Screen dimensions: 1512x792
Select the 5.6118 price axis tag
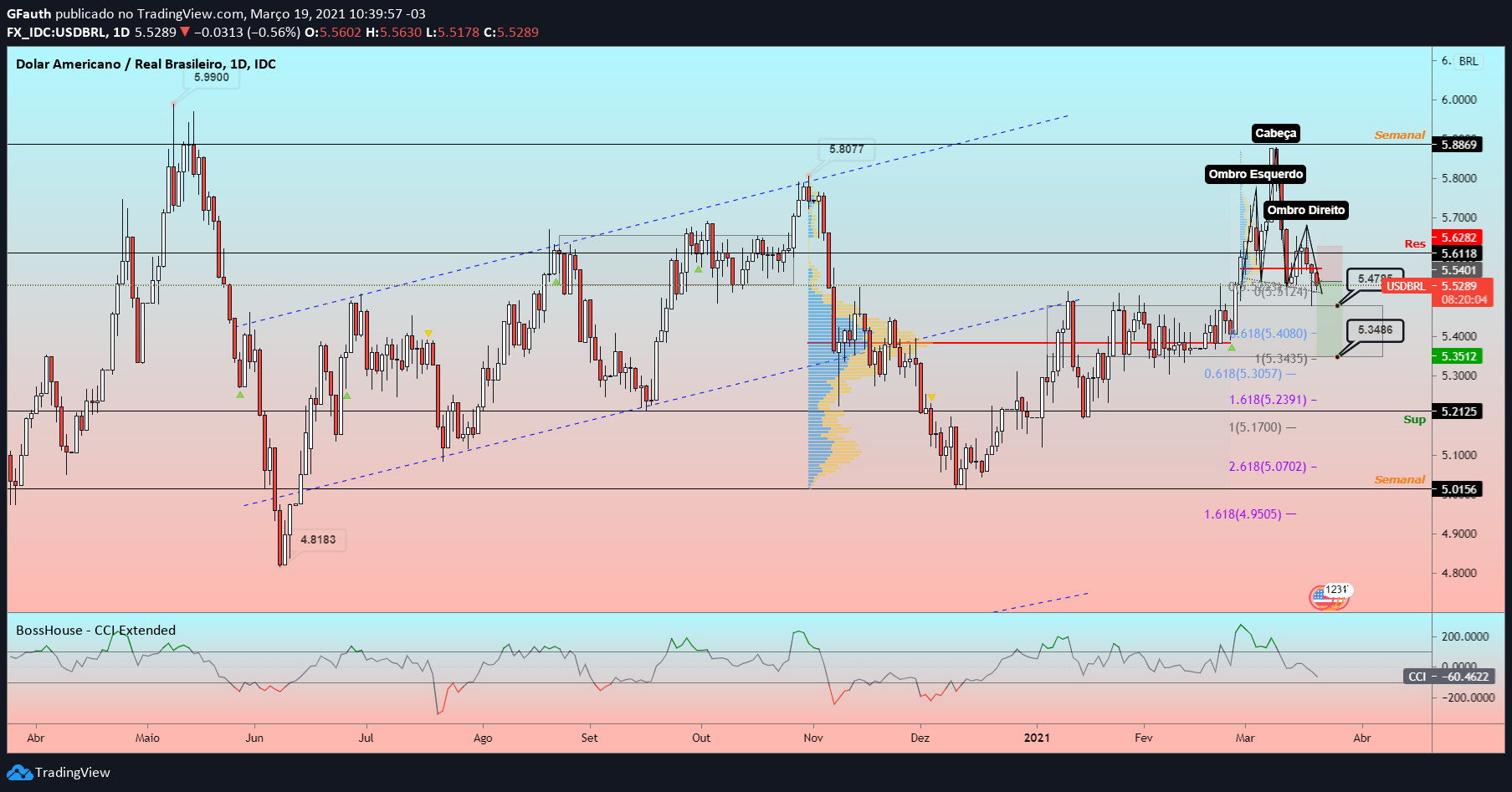pos(1458,253)
